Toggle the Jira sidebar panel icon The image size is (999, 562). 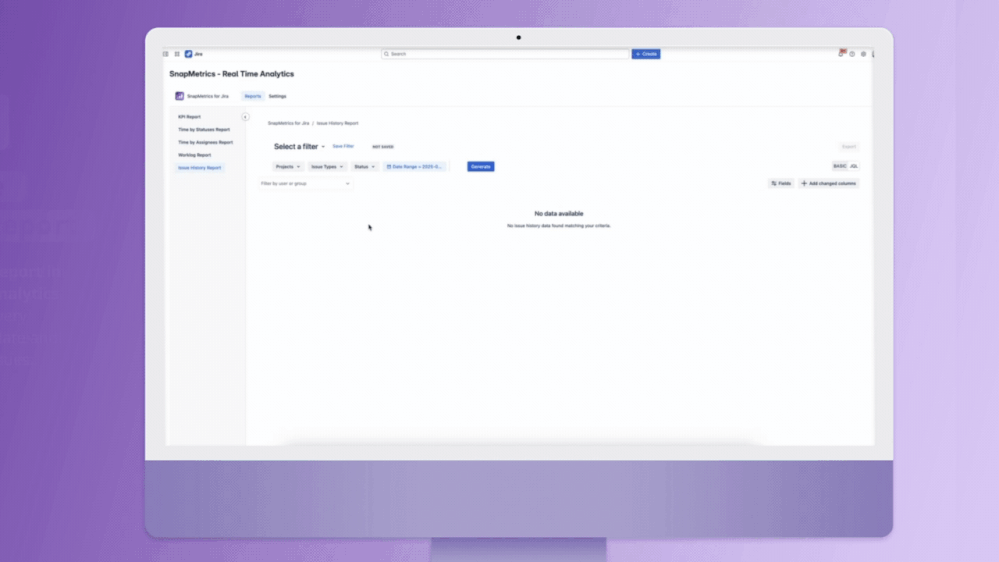166,54
